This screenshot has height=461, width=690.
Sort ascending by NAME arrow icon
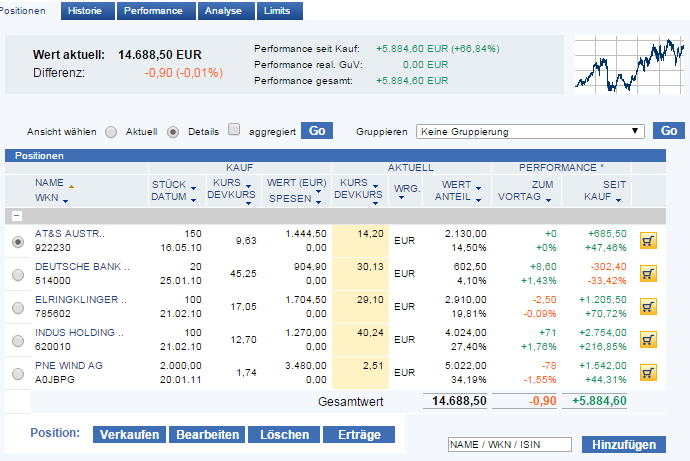point(71,187)
